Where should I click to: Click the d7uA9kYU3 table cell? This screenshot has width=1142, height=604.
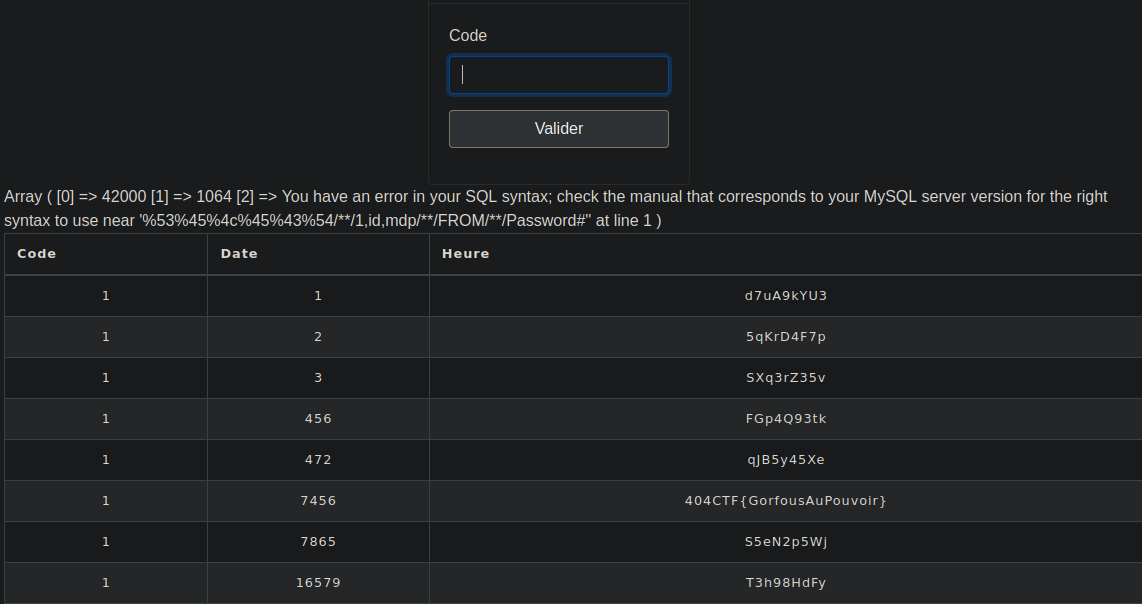tap(785, 296)
